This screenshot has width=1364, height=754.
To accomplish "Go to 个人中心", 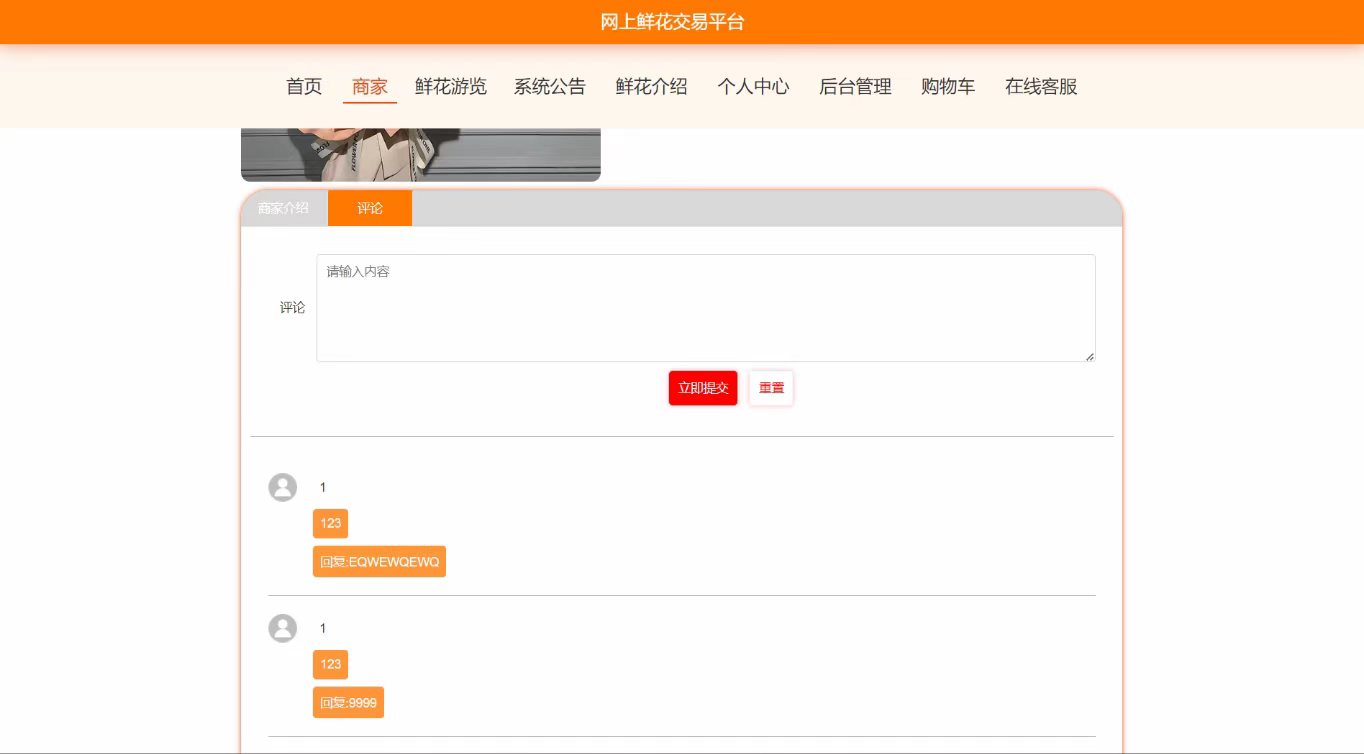I will pyautogui.click(x=753, y=87).
